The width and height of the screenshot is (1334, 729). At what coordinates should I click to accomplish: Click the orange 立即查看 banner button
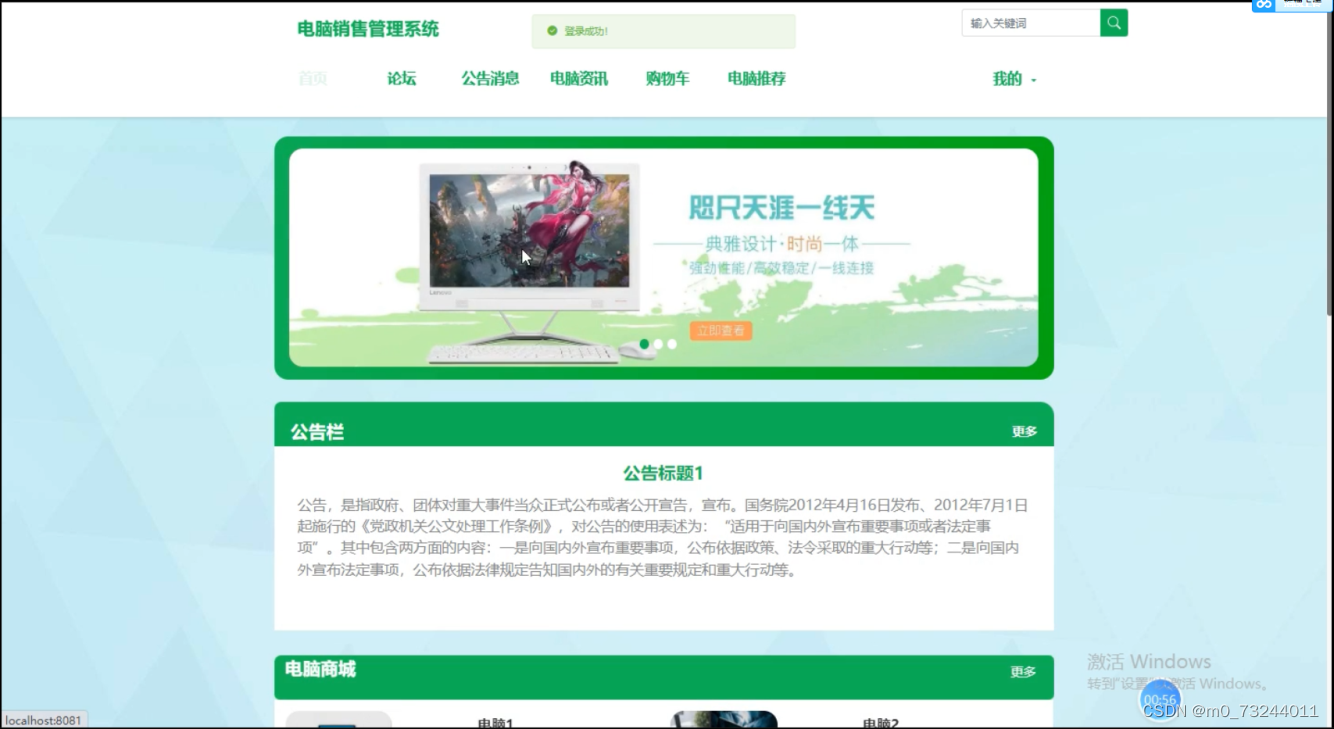[x=720, y=330]
